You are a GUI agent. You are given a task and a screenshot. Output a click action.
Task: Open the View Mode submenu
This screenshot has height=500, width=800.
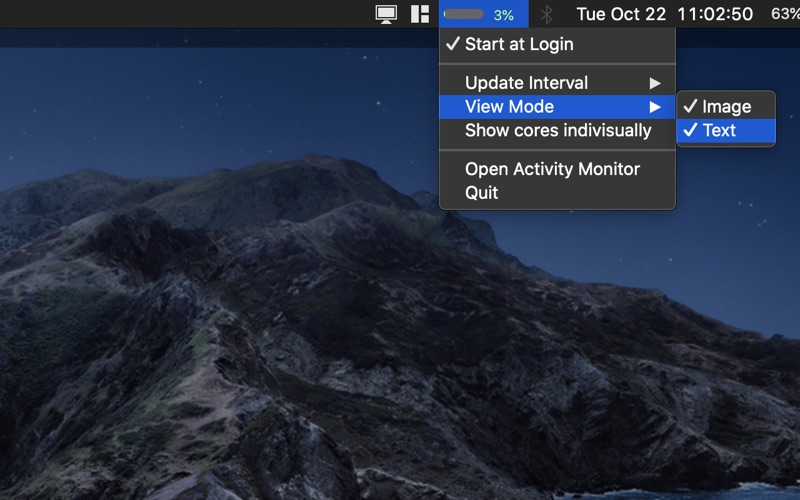557,107
